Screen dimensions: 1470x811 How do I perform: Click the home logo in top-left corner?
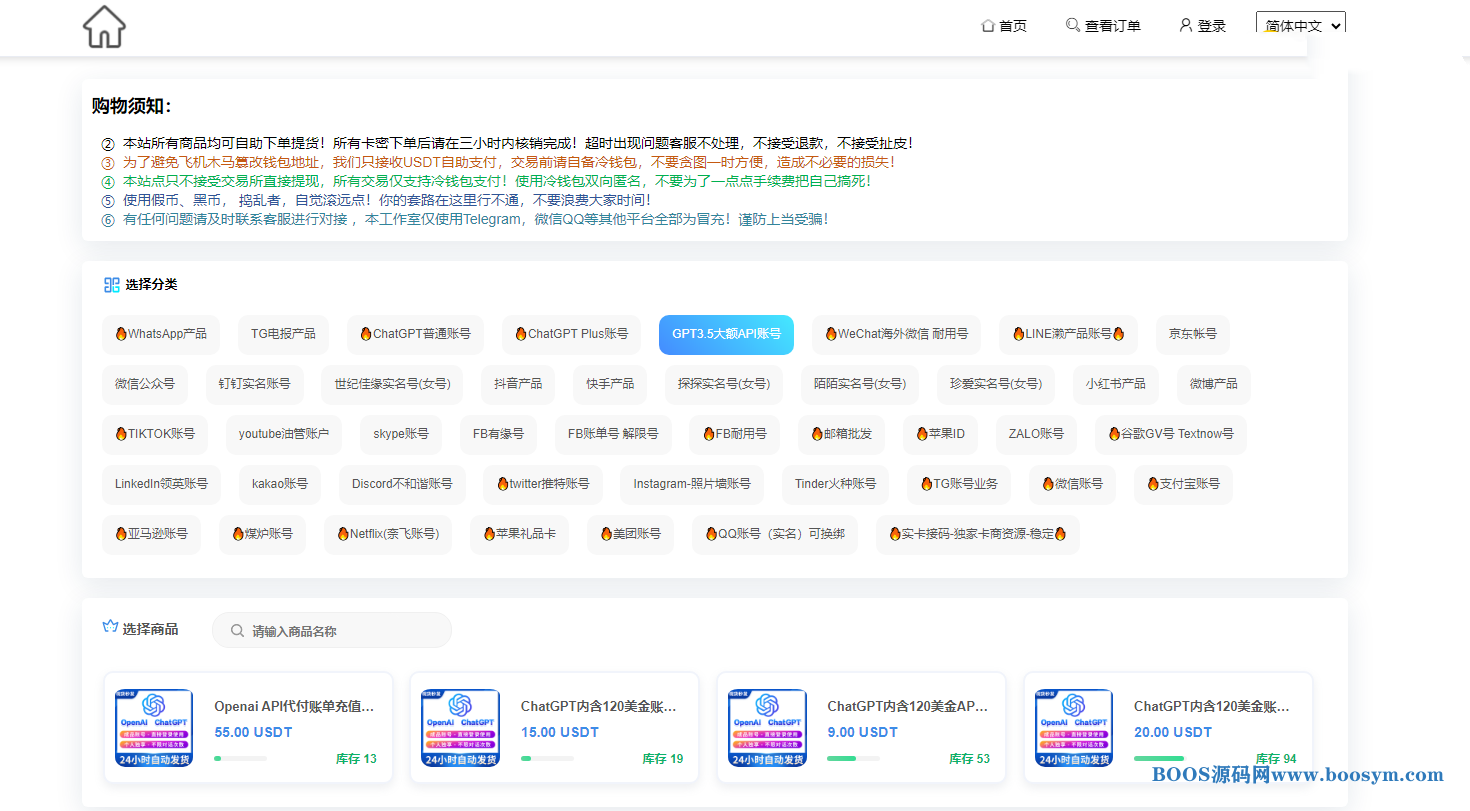(x=103, y=27)
